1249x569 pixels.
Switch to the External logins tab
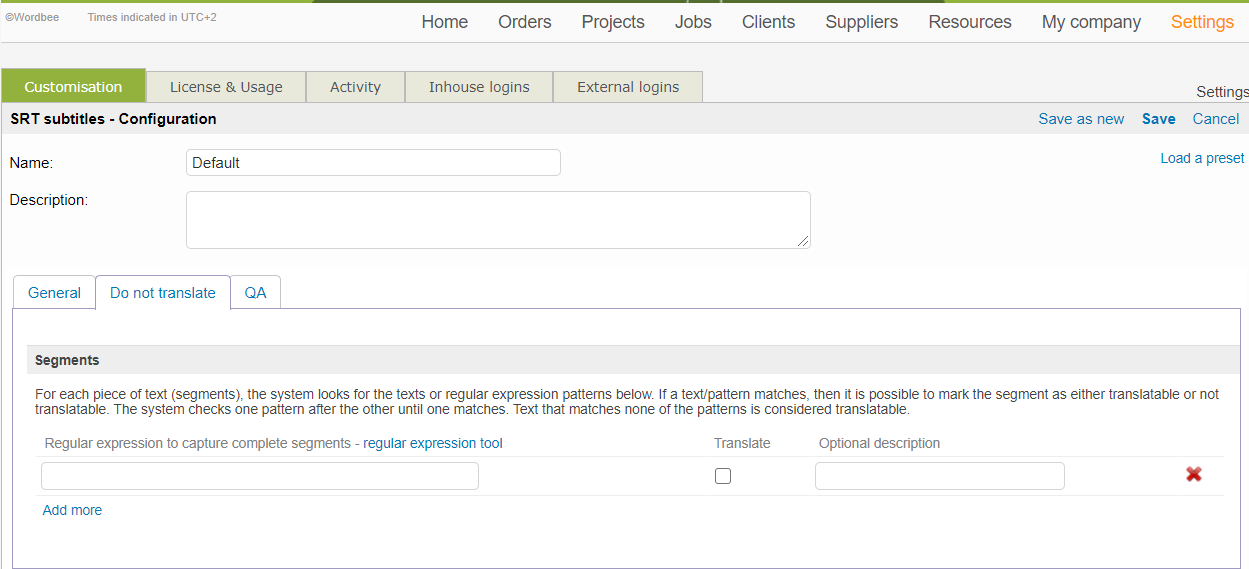[x=628, y=87]
